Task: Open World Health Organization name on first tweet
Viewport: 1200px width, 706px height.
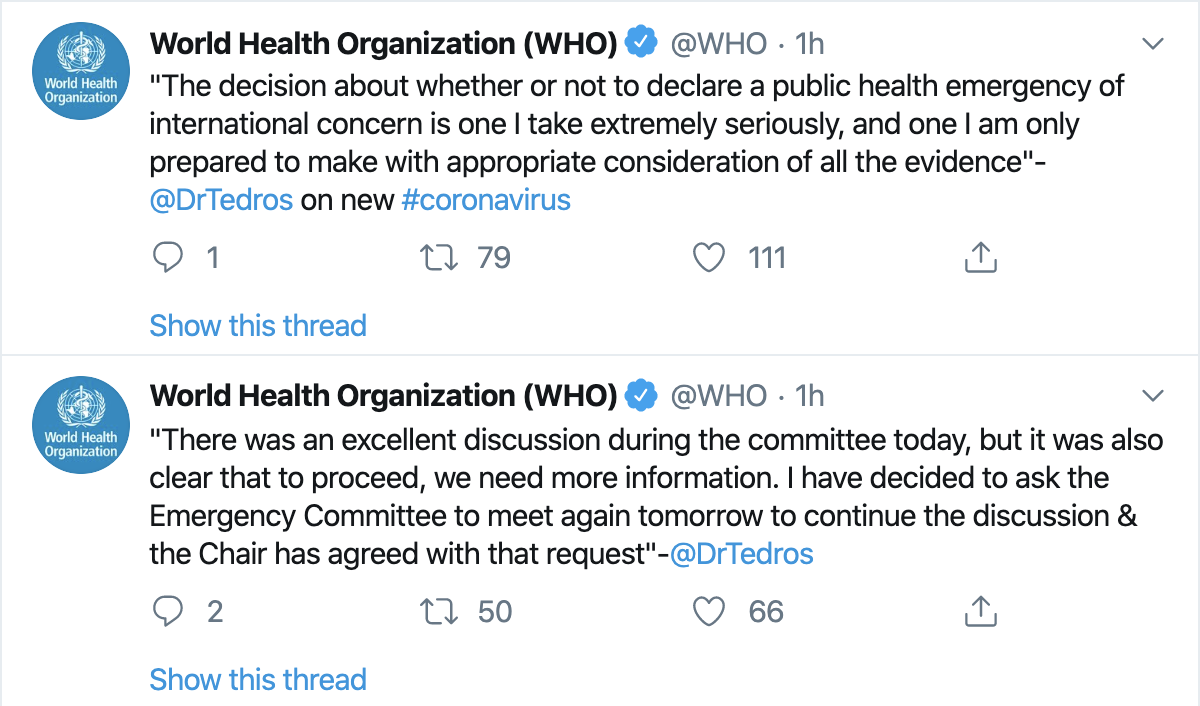Action: [383, 43]
